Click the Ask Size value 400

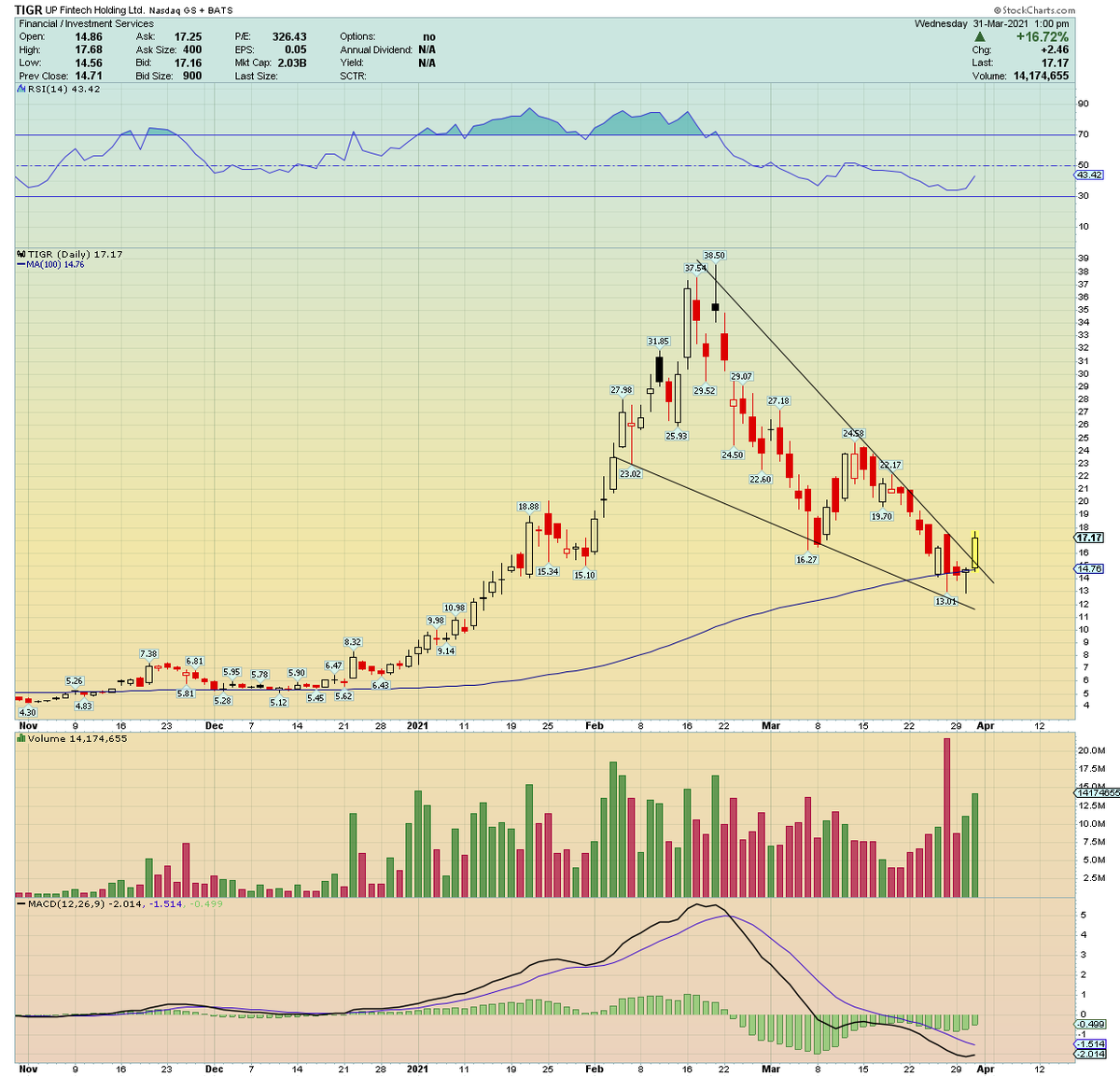192,50
